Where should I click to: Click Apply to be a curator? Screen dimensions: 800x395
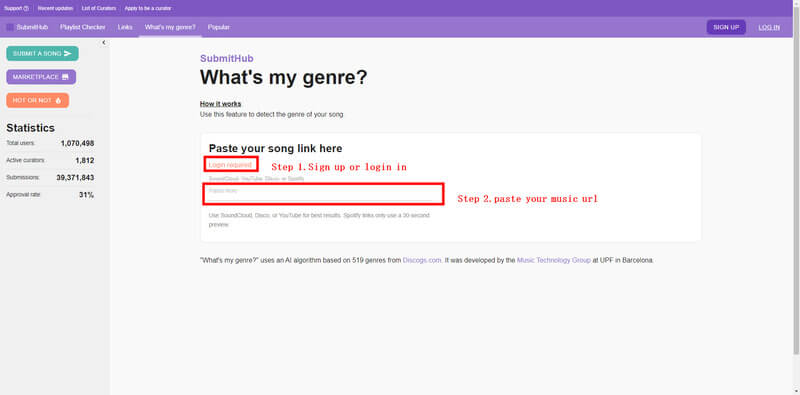tap(148, 9)
